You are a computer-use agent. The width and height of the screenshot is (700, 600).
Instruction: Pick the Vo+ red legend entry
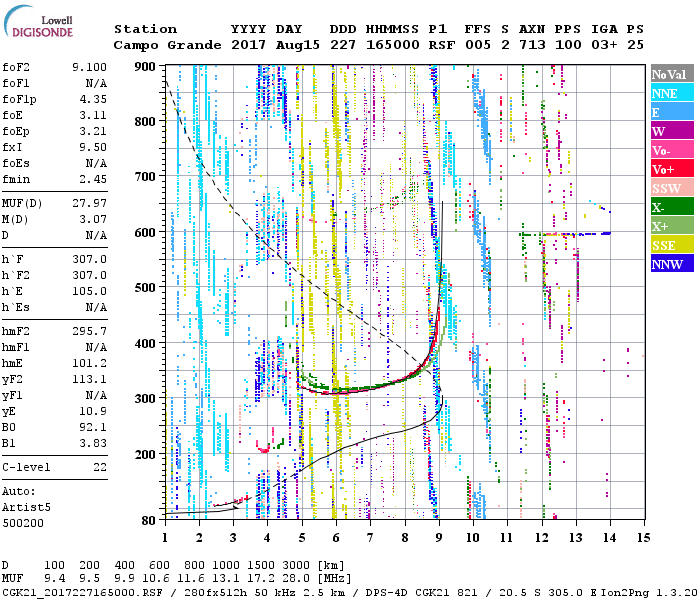pos(669,169)
